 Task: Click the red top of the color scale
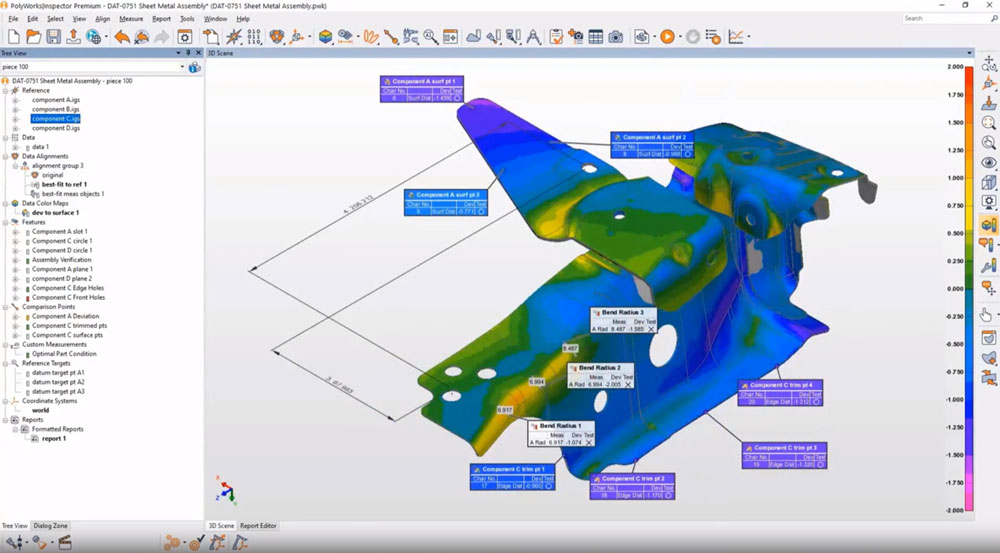(x=969, y=71)
